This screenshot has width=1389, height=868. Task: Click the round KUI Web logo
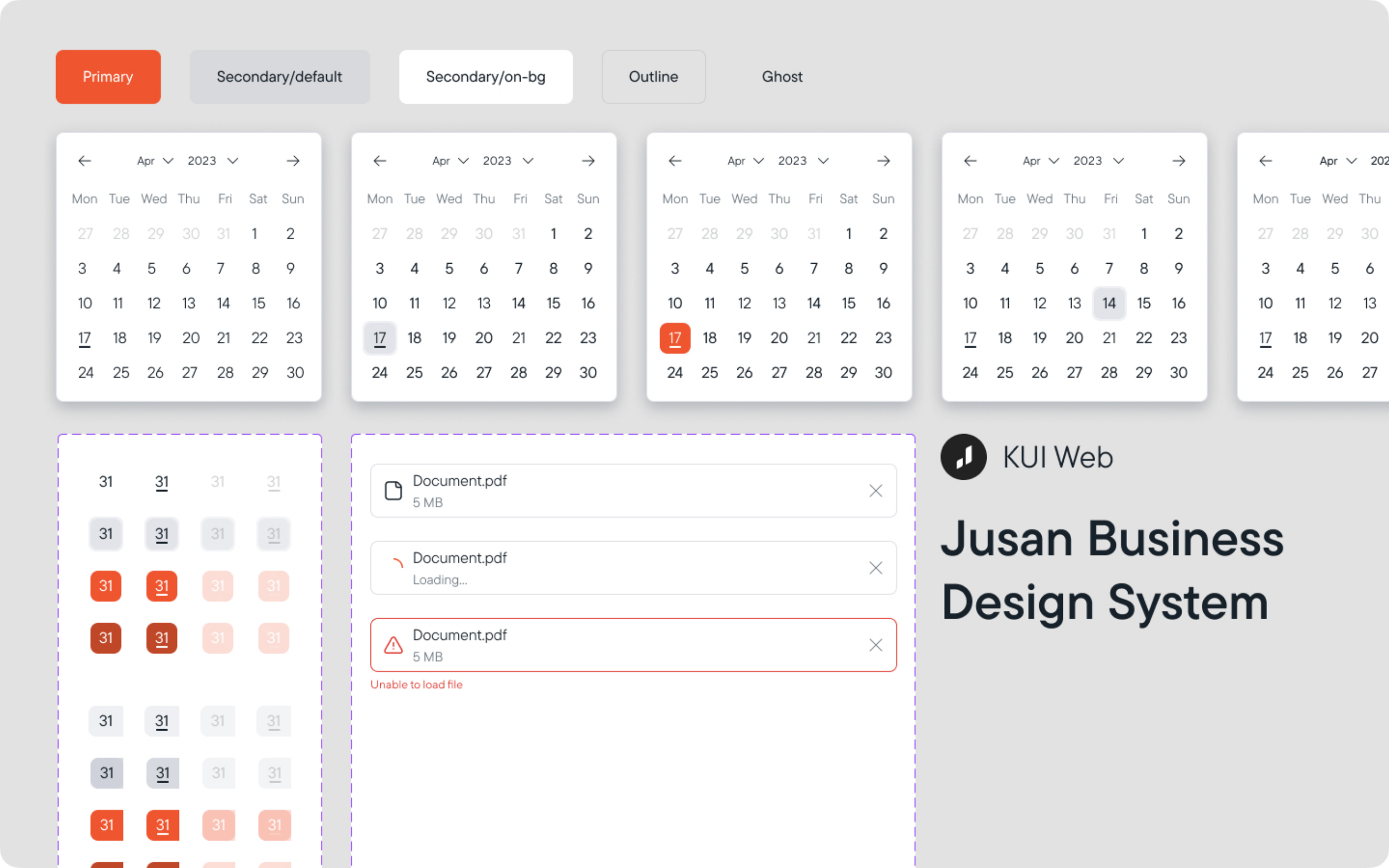[x=964, y=457]
